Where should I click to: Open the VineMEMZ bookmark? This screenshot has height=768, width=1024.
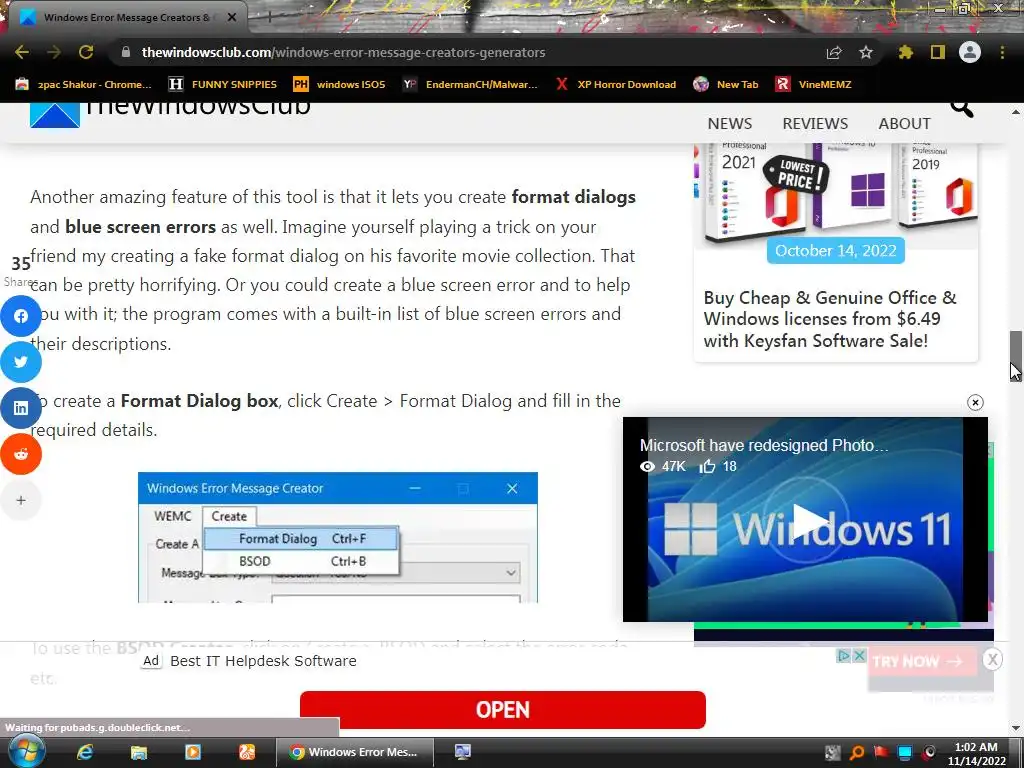pyautogui.click(x=813, y=84)
